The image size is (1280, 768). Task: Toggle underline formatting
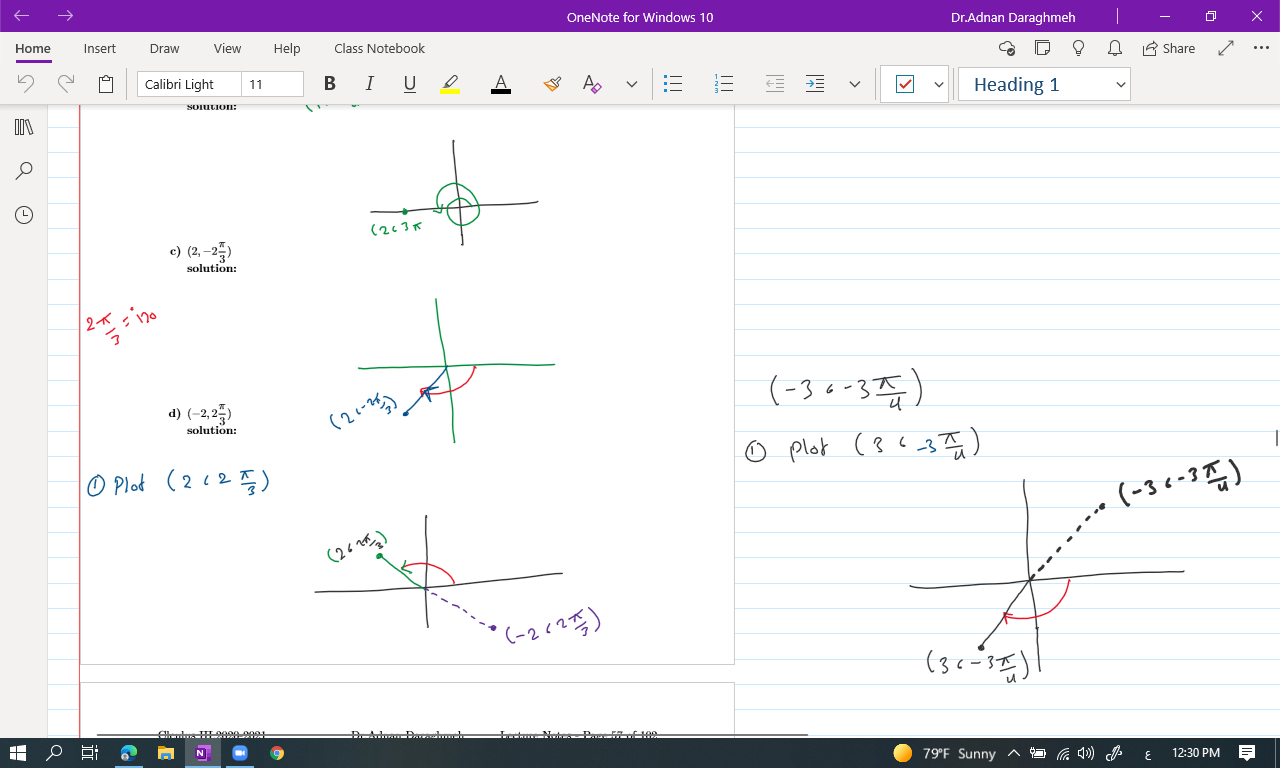pyautogui.click(x=409, y=85)
